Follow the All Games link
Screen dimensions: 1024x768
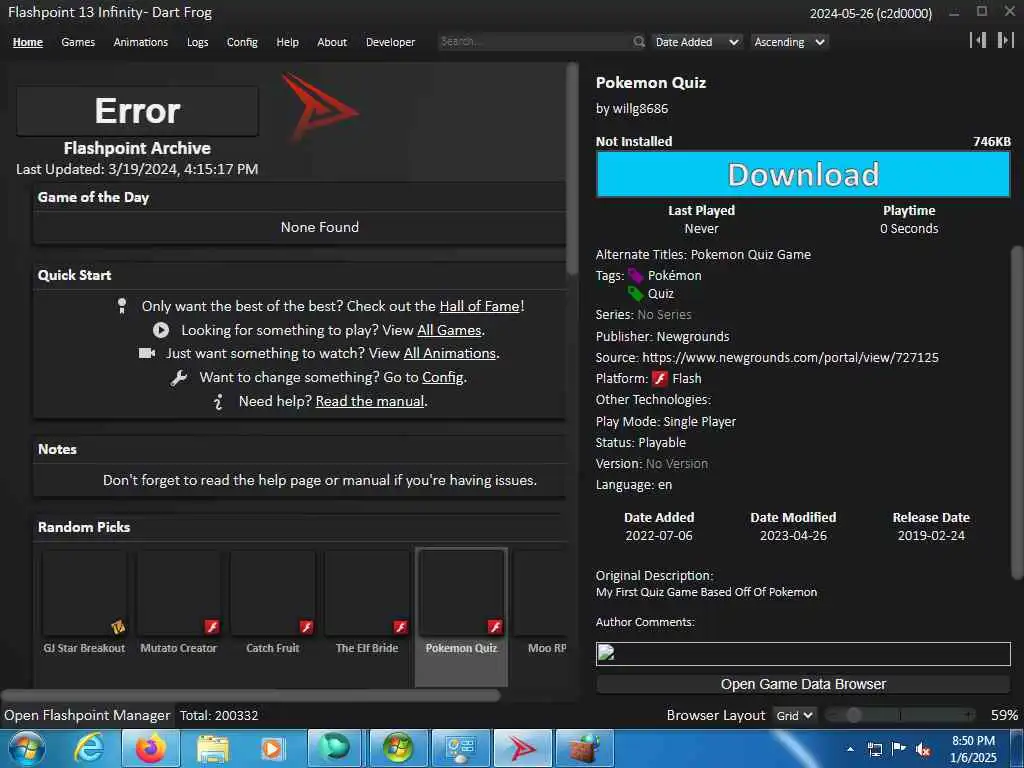[x=449, y=330]
